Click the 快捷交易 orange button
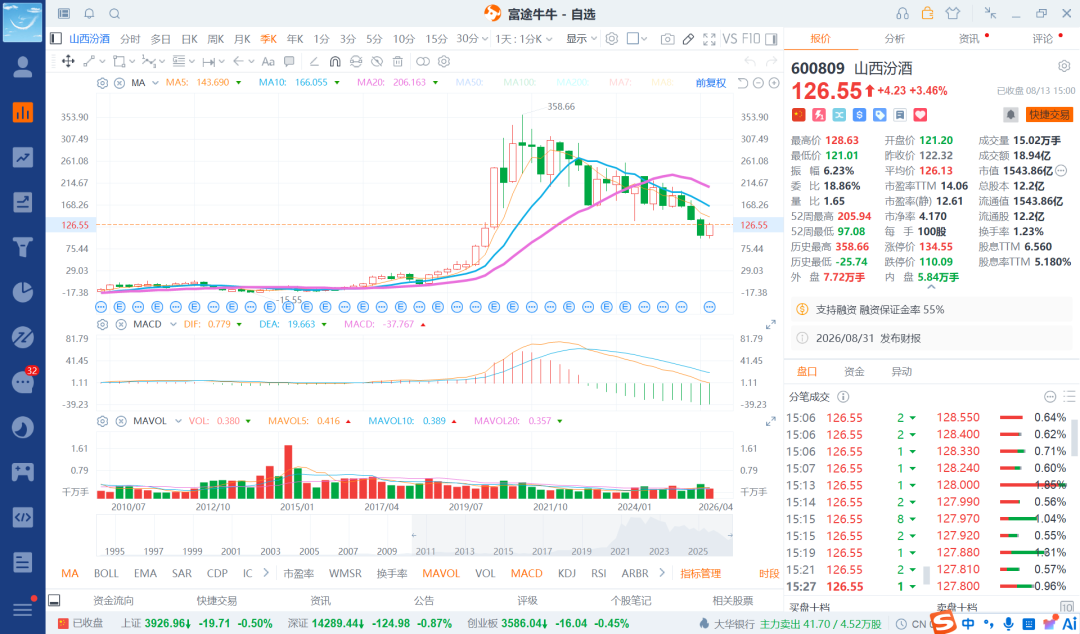Screen dimensions: 1080x634 1050,114
